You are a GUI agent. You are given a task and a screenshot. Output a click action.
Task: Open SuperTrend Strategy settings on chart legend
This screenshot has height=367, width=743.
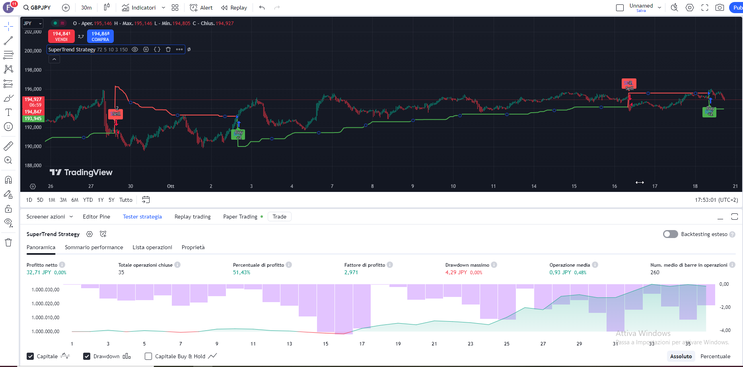point(146,49)
